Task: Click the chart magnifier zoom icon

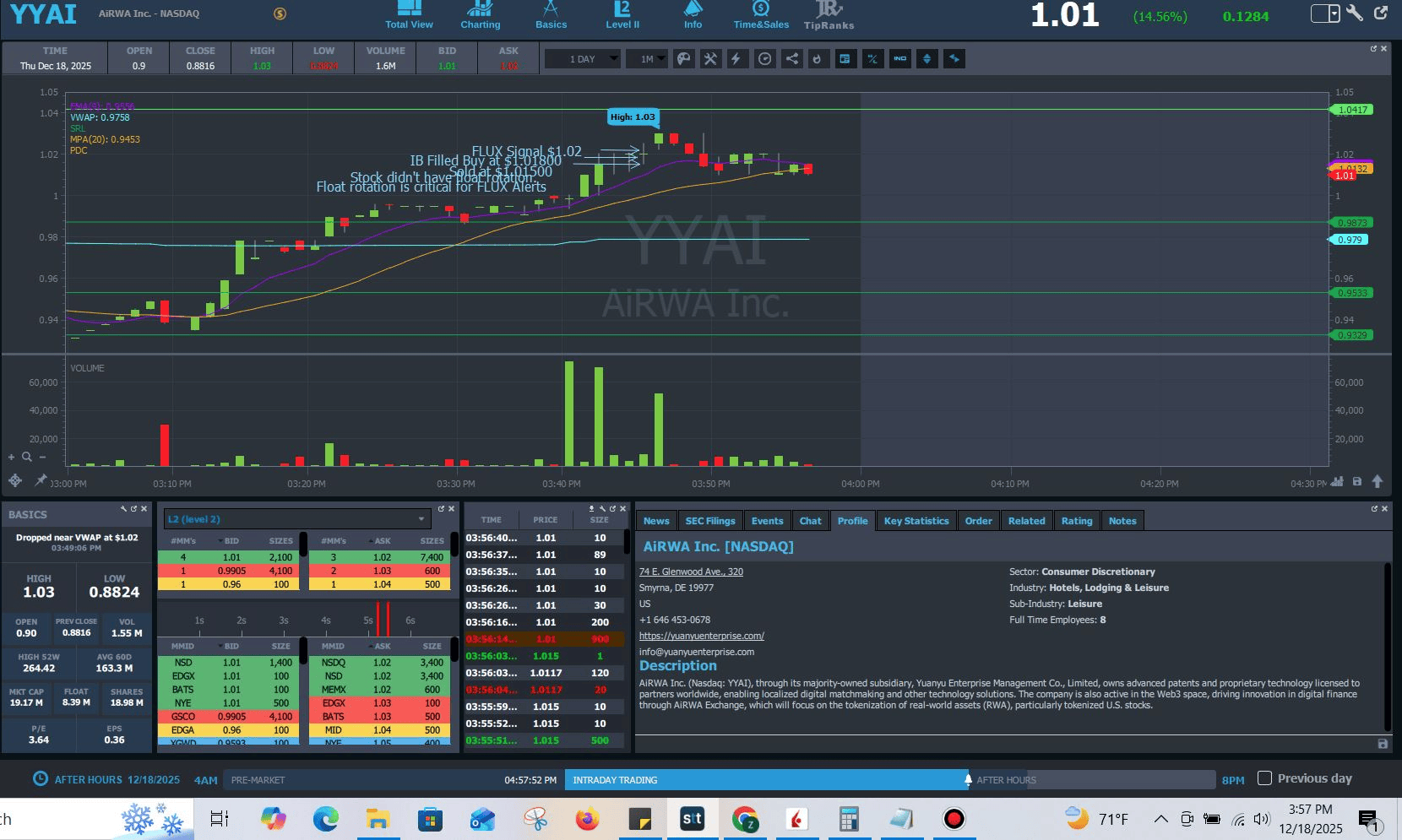Action: click(27, 457)
